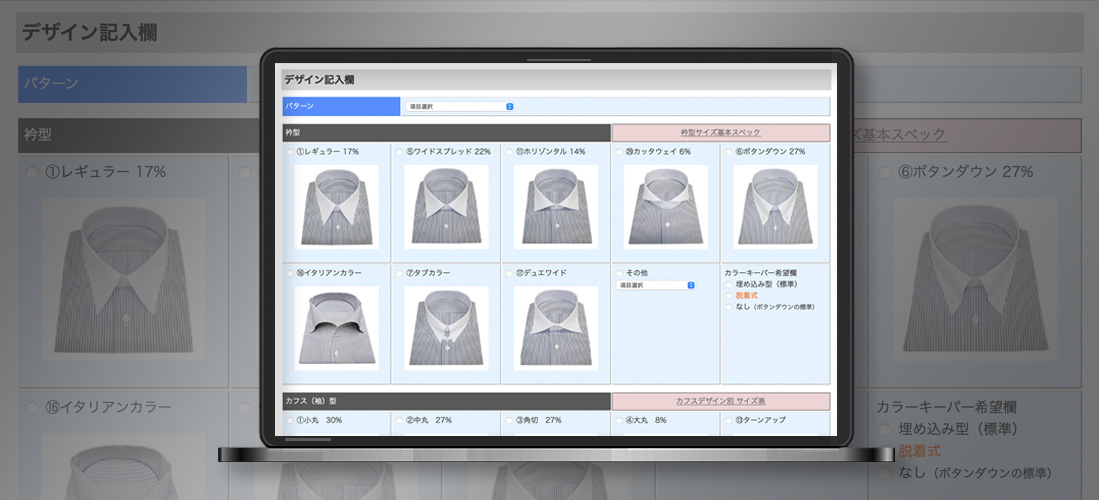Select the ②中丸 27% cuff radio button
This screenshot has width=1099, height=500.
tap(400, 420)
